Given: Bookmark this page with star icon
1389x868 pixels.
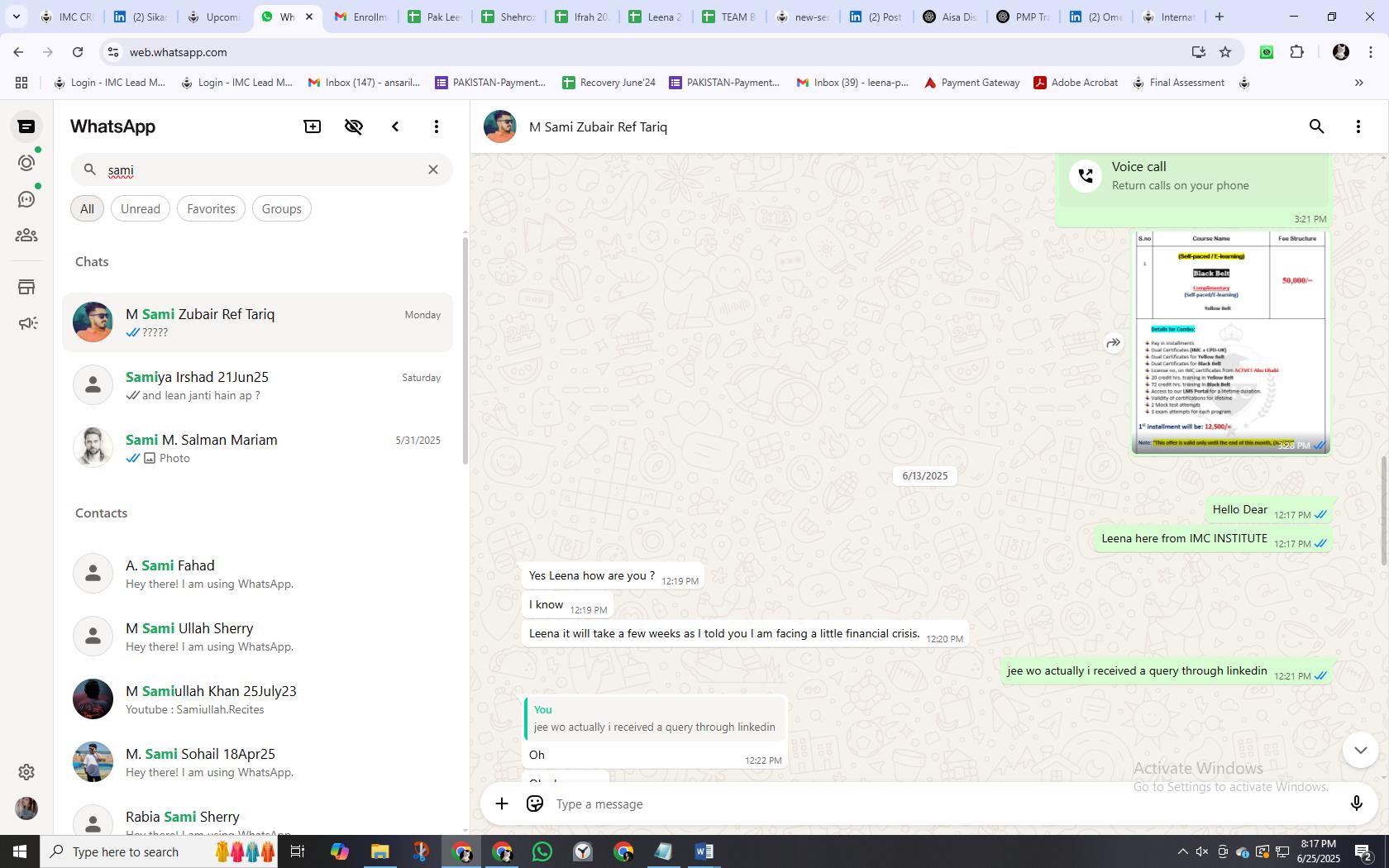Looking at the screenshot, I should [1225, 52].
